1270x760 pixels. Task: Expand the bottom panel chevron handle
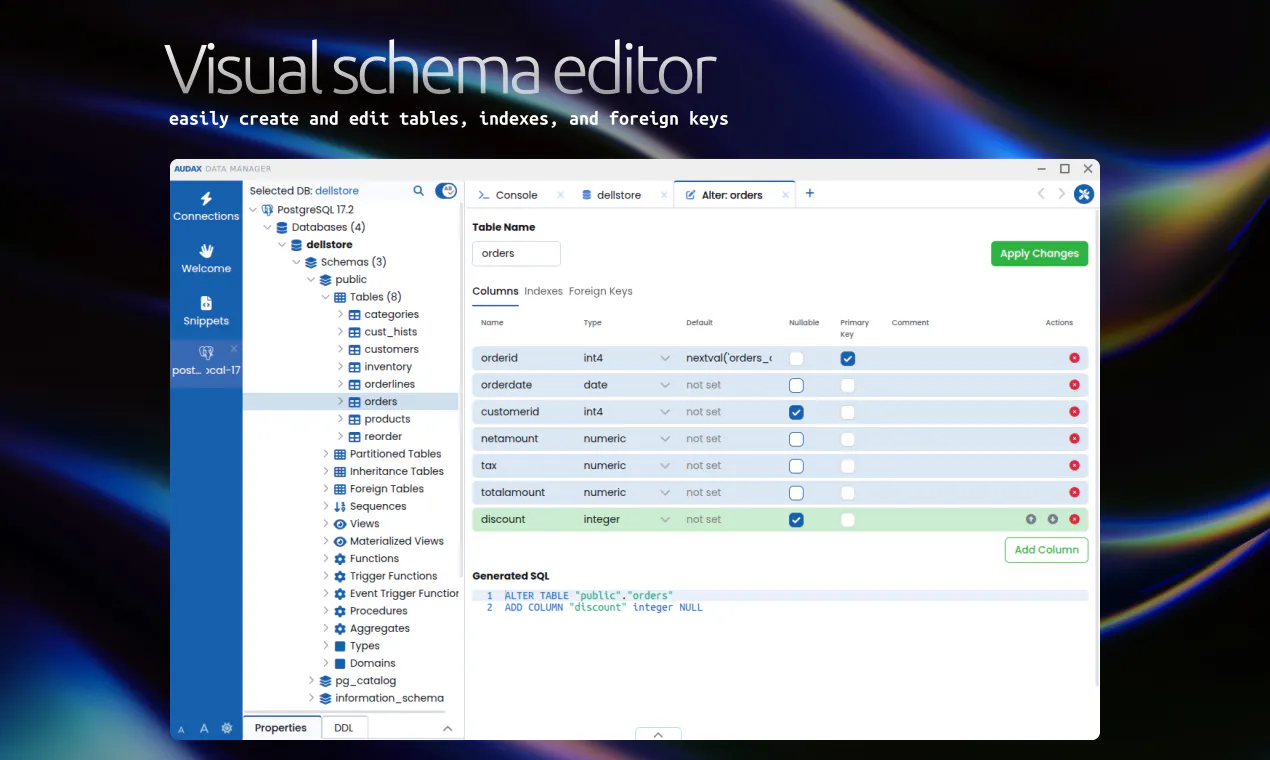click(x=658, y=734)
